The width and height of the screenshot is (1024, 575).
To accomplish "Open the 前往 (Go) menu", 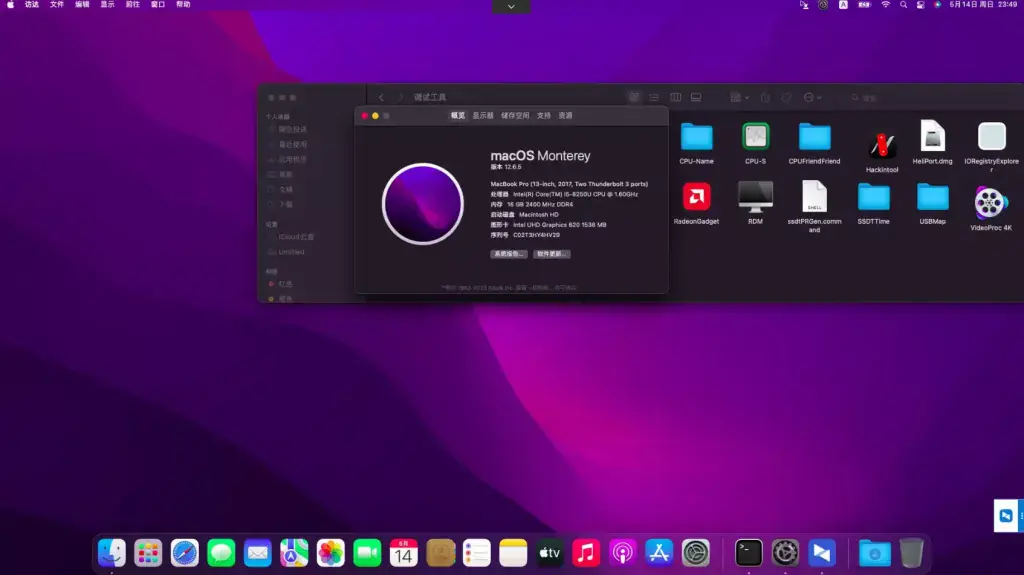I will pos(133,5).
